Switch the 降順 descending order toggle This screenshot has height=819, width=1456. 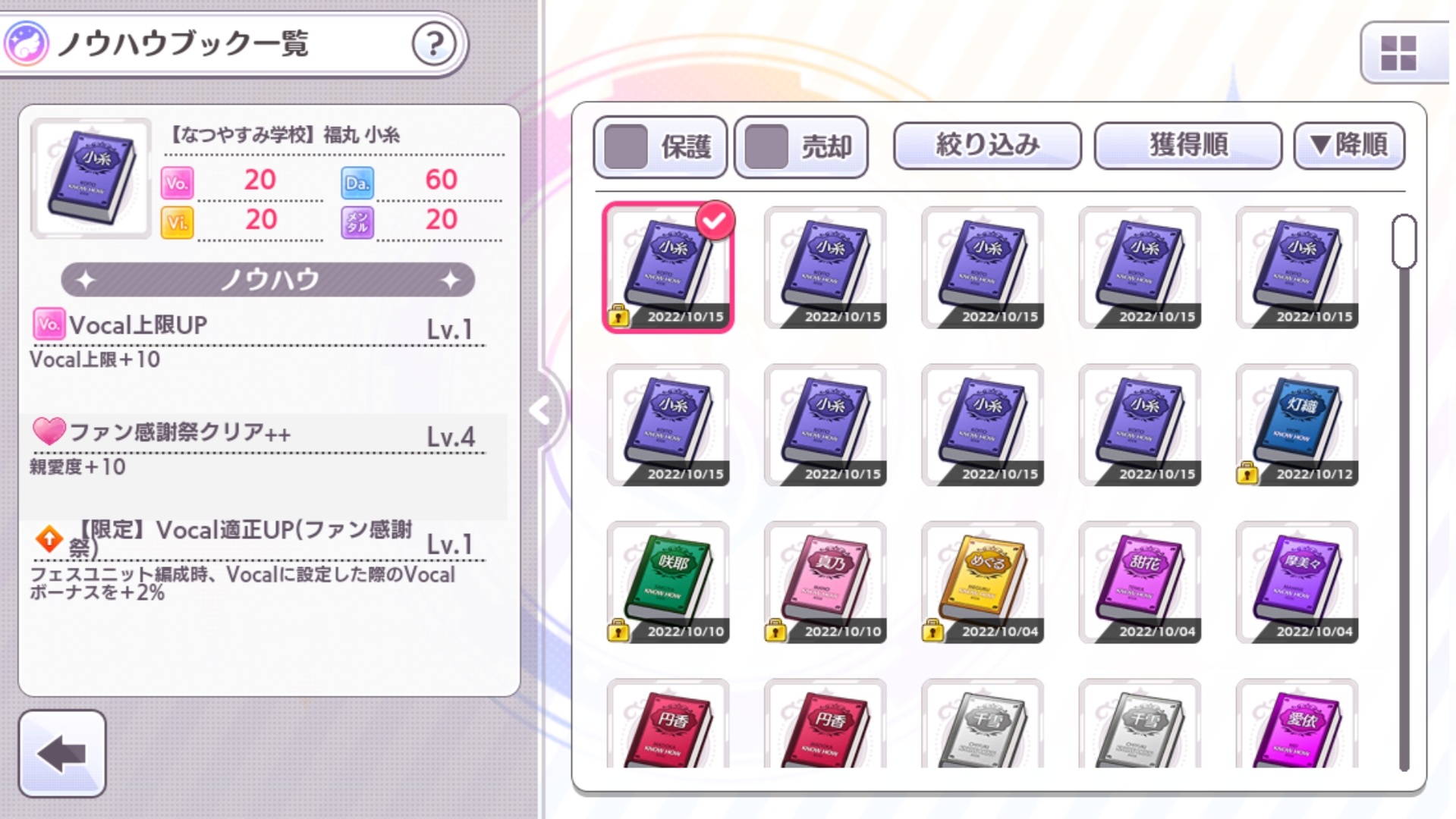coord(1349,145)
